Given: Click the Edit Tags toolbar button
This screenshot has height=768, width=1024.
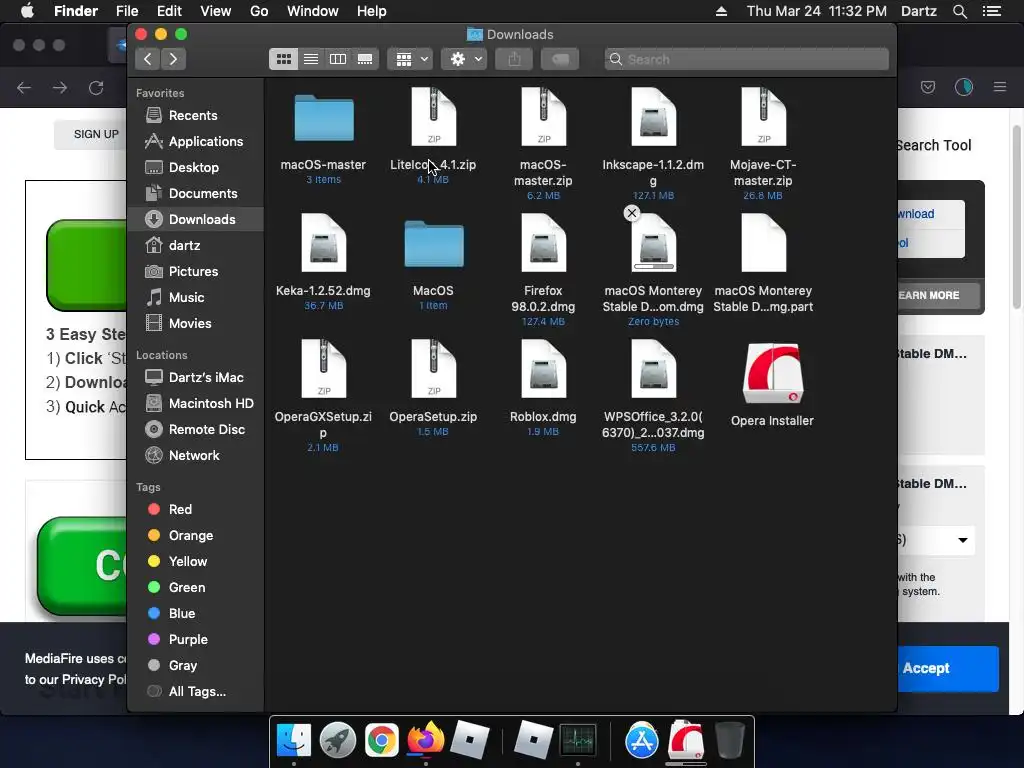Looking at the screenshot, I should point(560,59).
